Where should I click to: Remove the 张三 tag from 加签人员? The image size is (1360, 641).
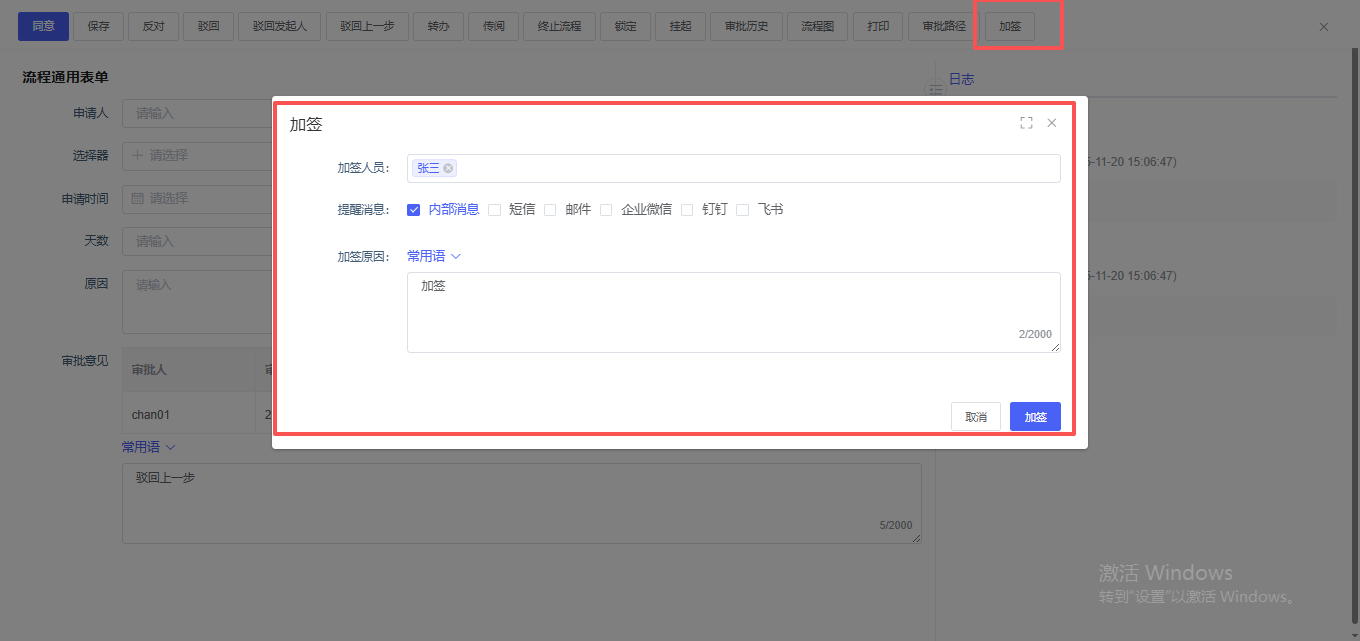click(x=448, y=169)
